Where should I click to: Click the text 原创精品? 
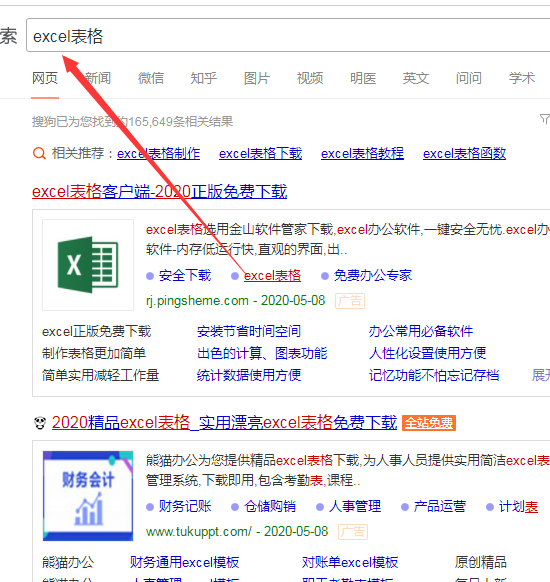click(481, 562)
